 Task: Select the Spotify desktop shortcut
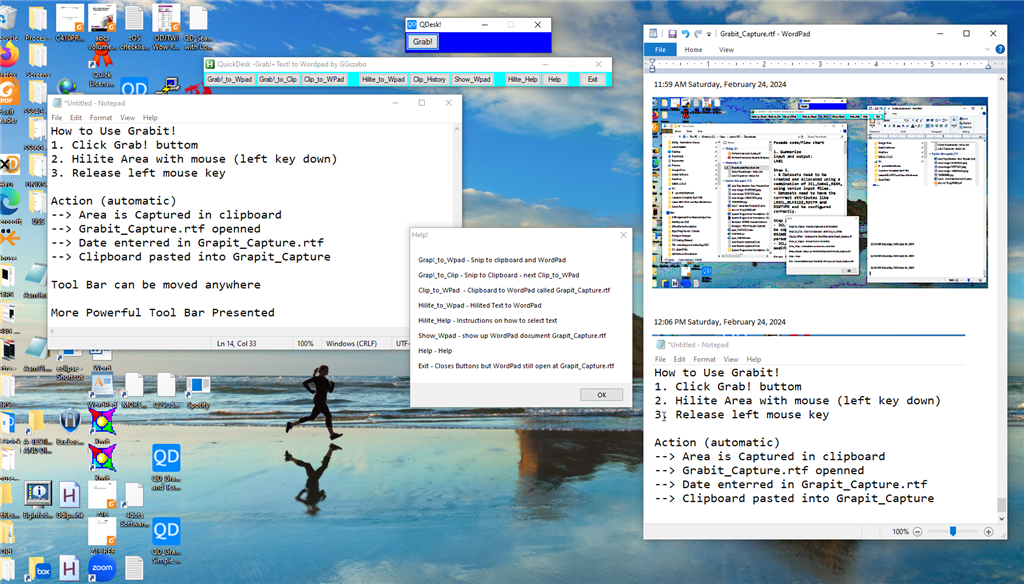click(x=198, y=391)
